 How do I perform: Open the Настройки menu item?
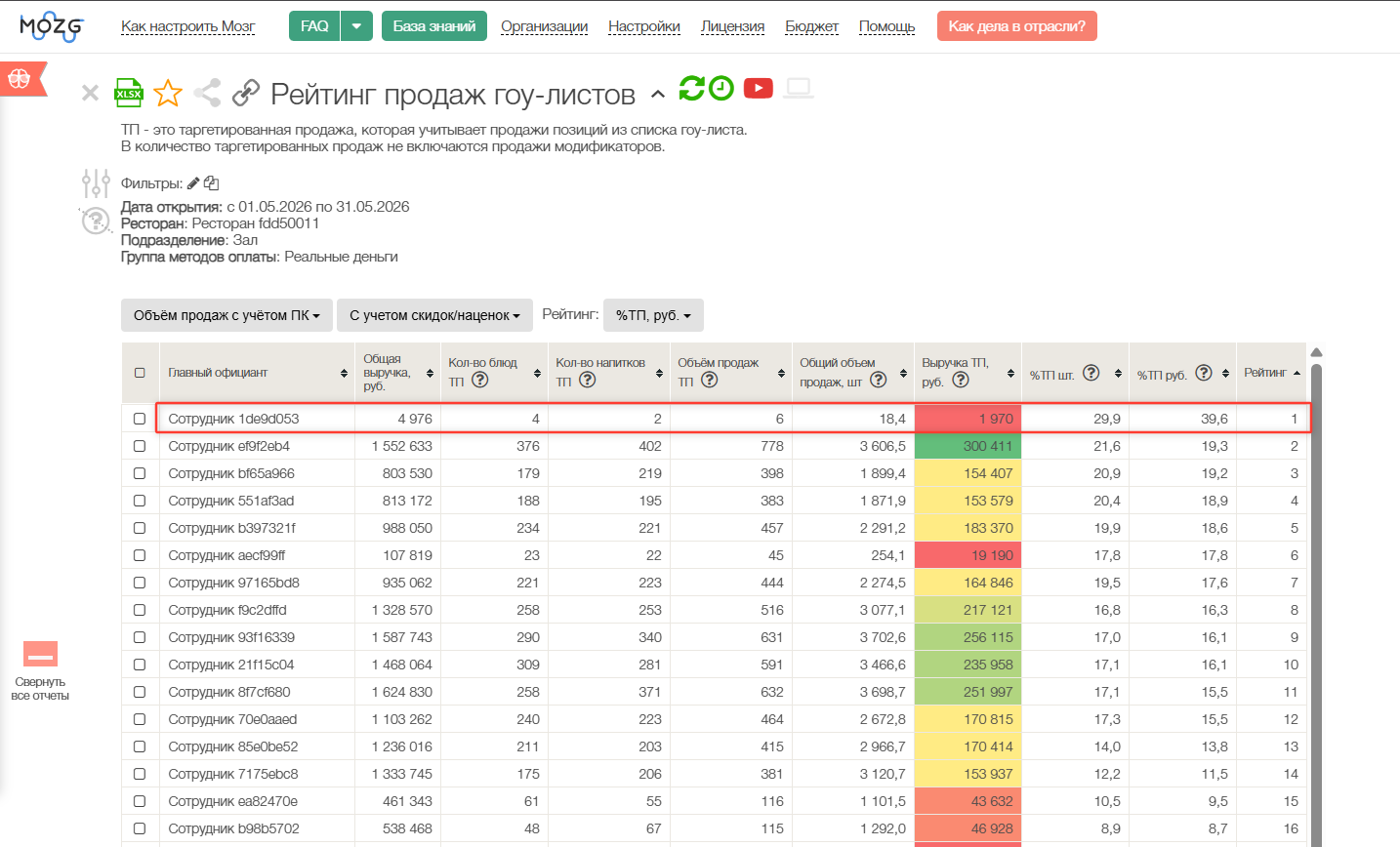pyautogui.click(x=644, y=26)
